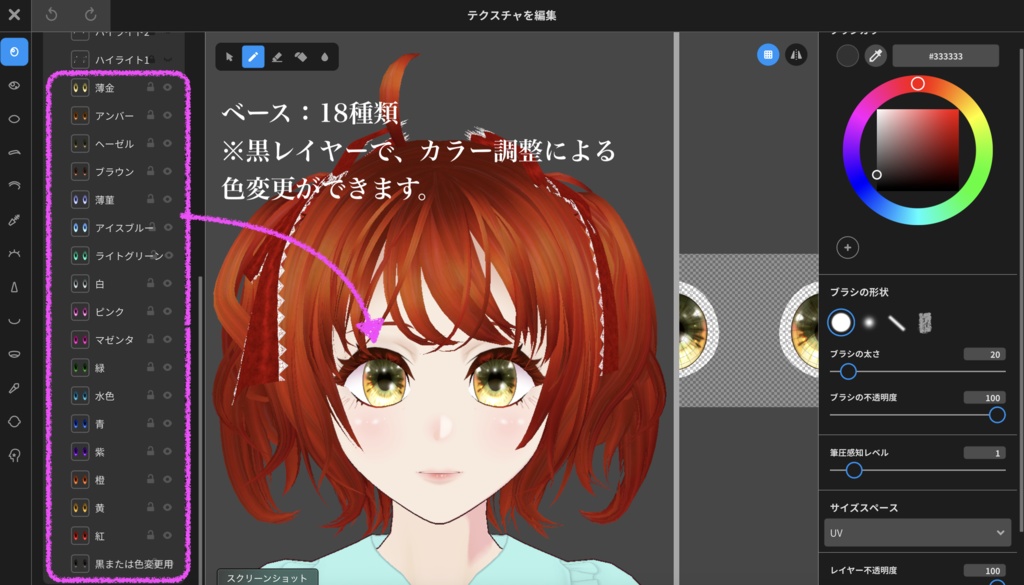Select the paint bucket fill tool
The image size is (1024, 585).
point(300,56)
